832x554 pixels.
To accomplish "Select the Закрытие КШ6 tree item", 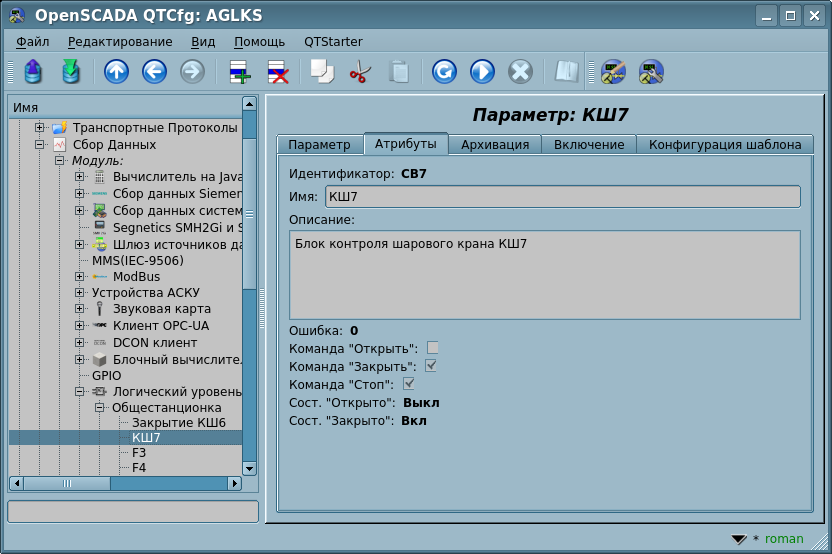I will click(x=178, y=423).
